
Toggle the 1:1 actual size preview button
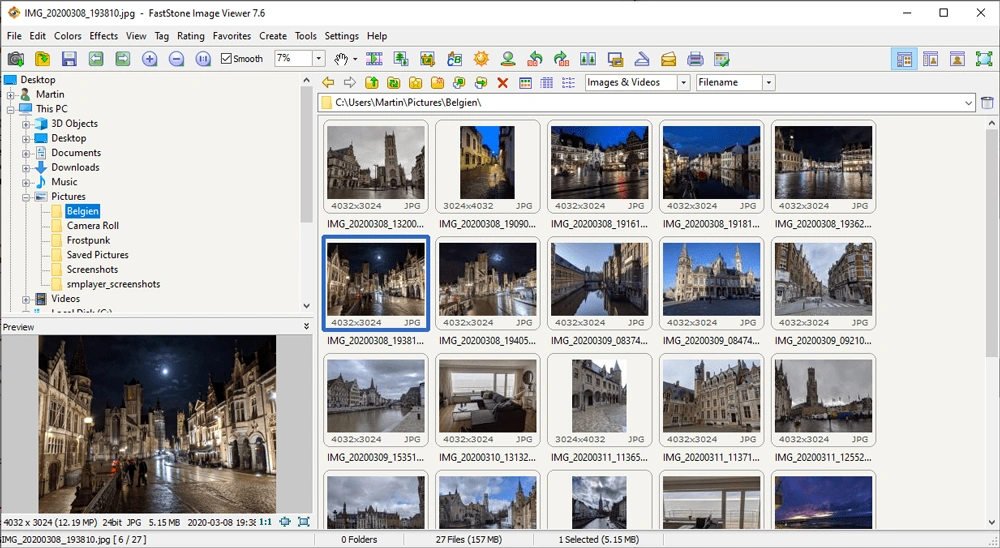[x=265, y=522]
